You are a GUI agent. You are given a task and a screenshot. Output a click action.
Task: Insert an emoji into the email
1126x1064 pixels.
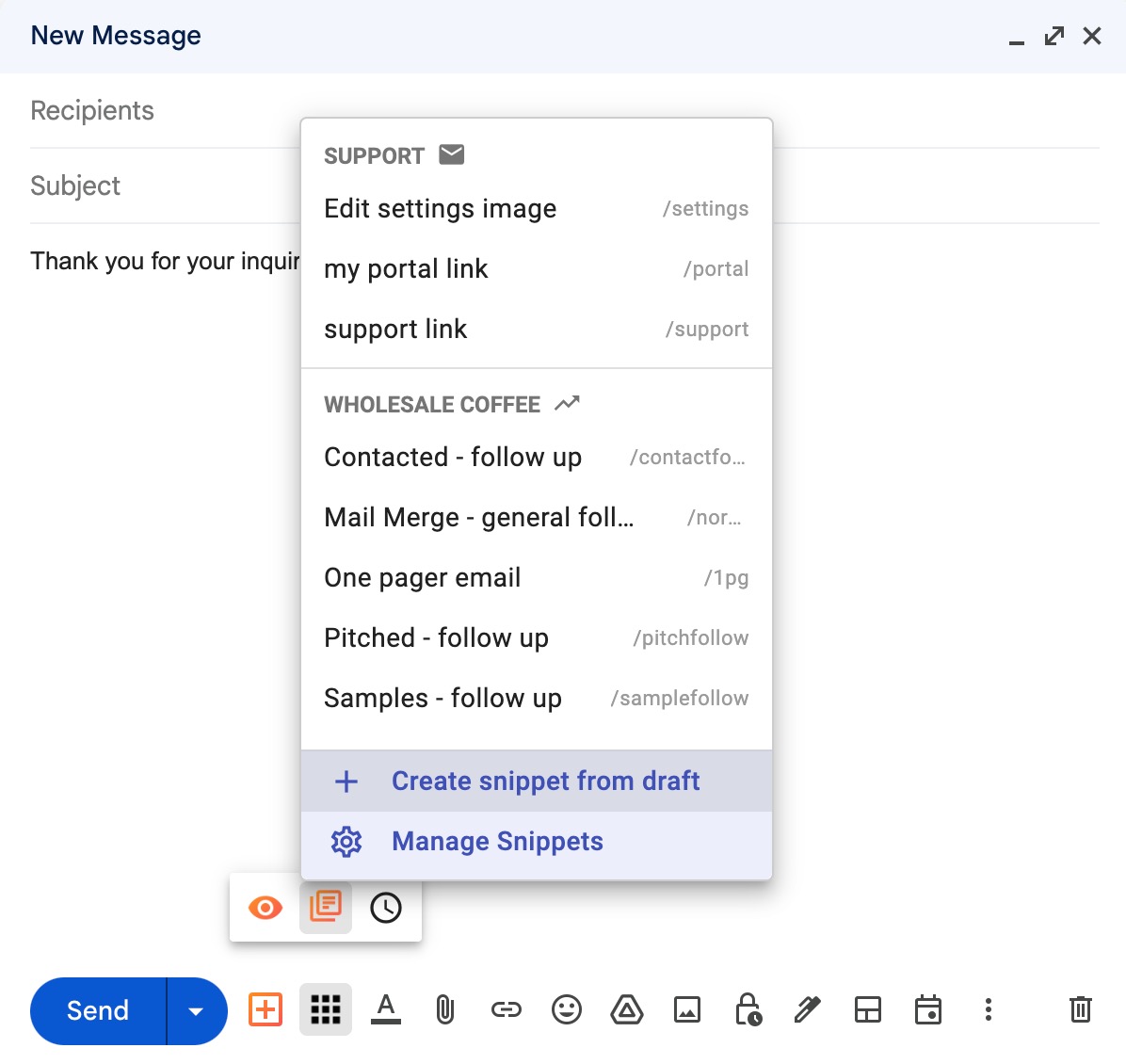tap(567, 1009)
